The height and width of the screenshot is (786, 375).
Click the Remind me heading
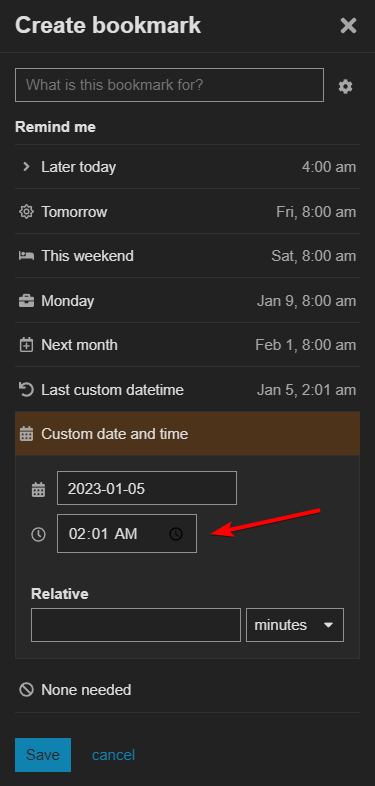[x=55, y=127]
